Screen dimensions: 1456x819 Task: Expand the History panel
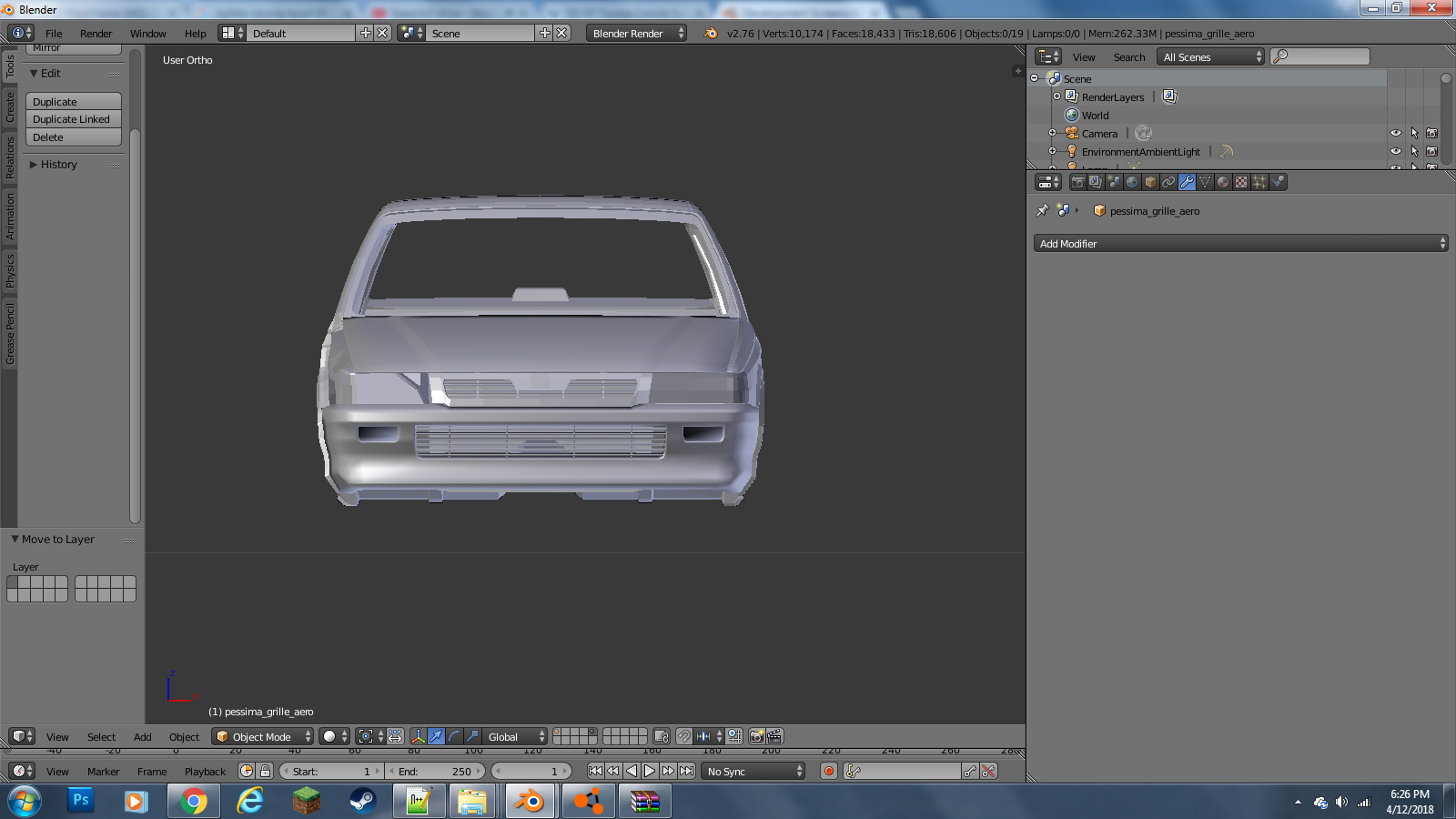coord(58,165)
